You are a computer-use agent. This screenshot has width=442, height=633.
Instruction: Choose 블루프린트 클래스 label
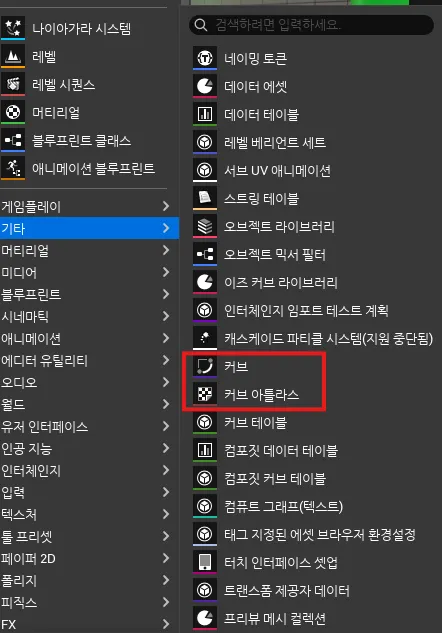82,140
